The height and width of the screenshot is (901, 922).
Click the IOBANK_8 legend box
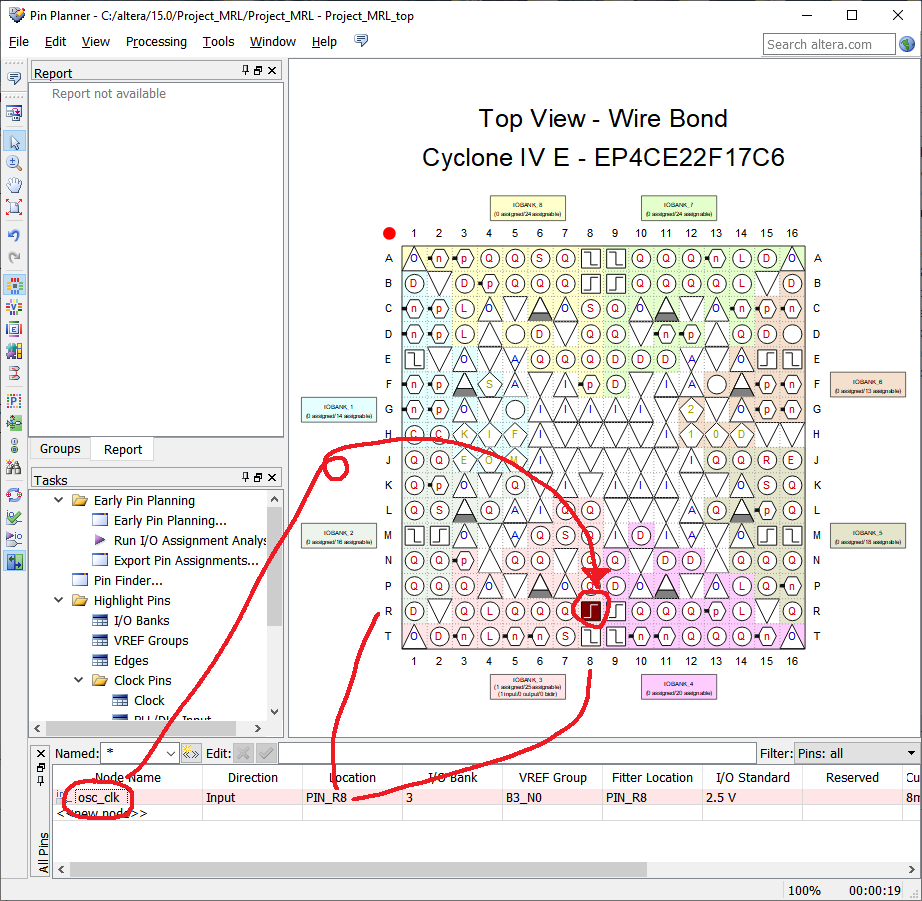527,208
